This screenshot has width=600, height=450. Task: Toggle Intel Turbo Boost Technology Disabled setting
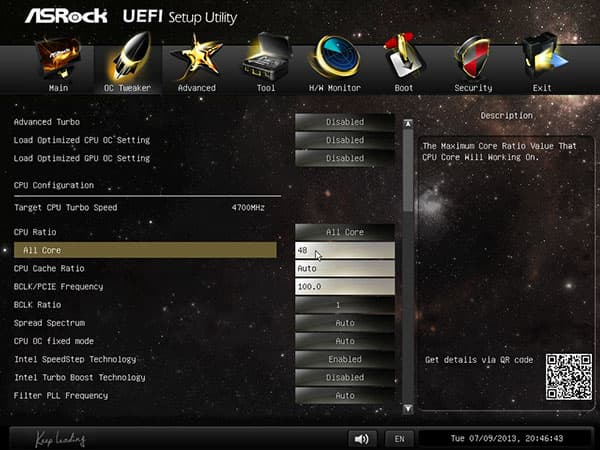(345, 377)
